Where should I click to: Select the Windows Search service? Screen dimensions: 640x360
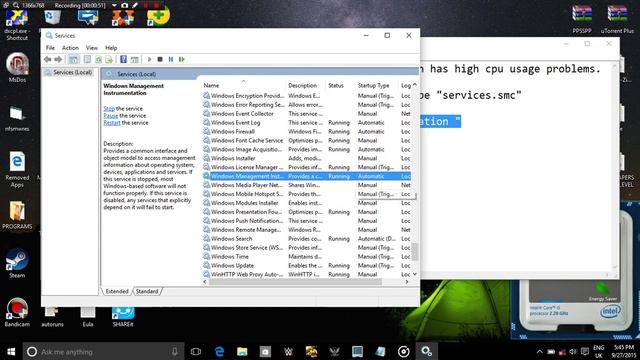pos(307,238)
